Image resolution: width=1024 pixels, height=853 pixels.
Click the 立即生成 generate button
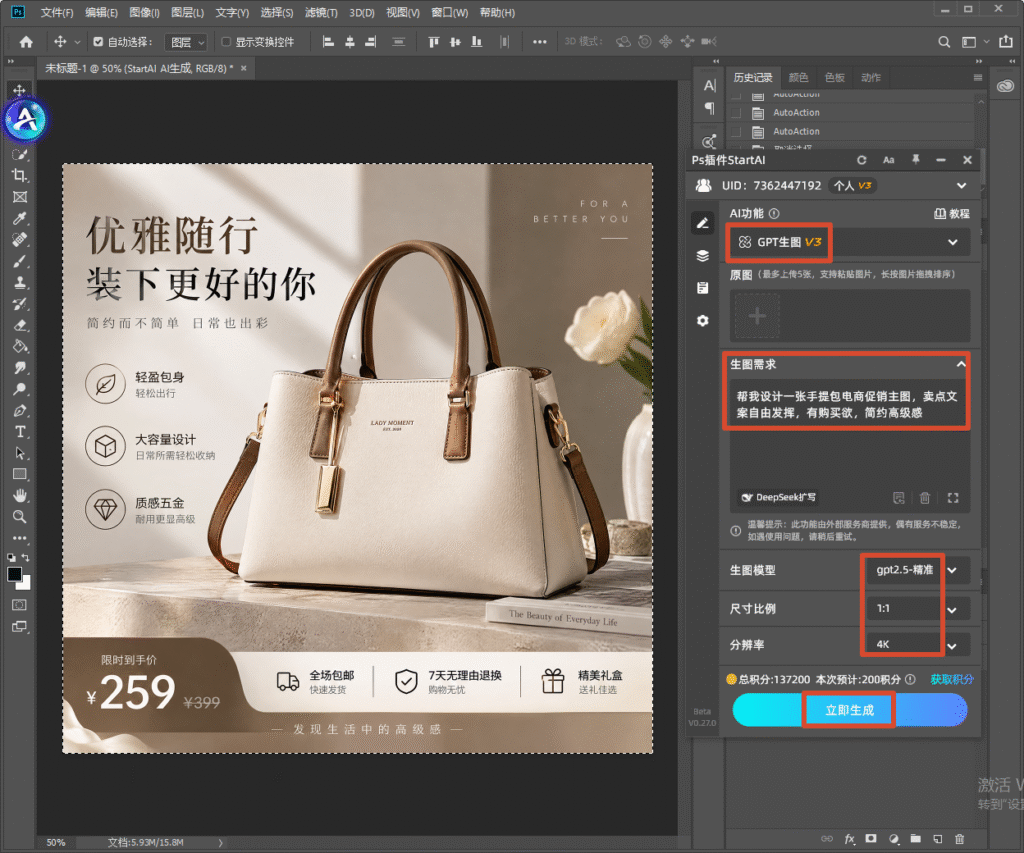pyautogui.click(x=849, y=710)
